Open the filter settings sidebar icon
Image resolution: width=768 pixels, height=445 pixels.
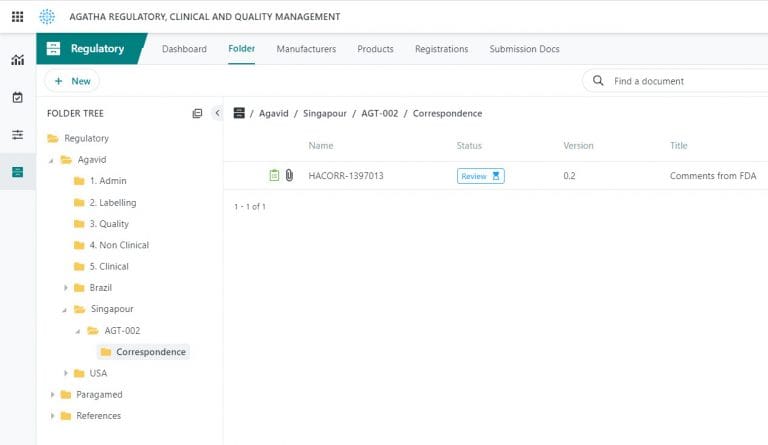(x=17, y=135)
